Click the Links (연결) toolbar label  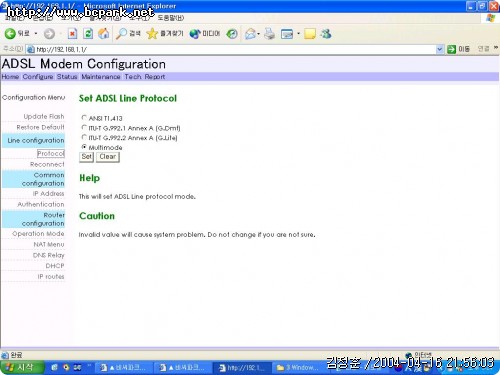tap(483, 49)
